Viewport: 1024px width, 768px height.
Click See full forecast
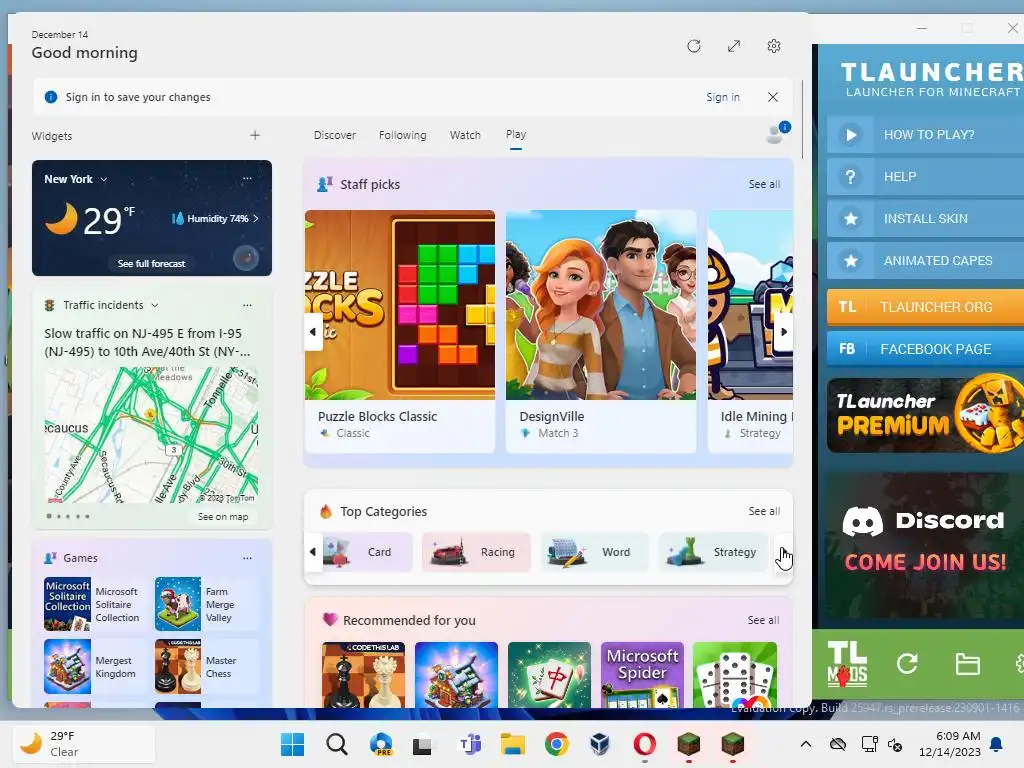pyautogui.click(x=152, y=264)
